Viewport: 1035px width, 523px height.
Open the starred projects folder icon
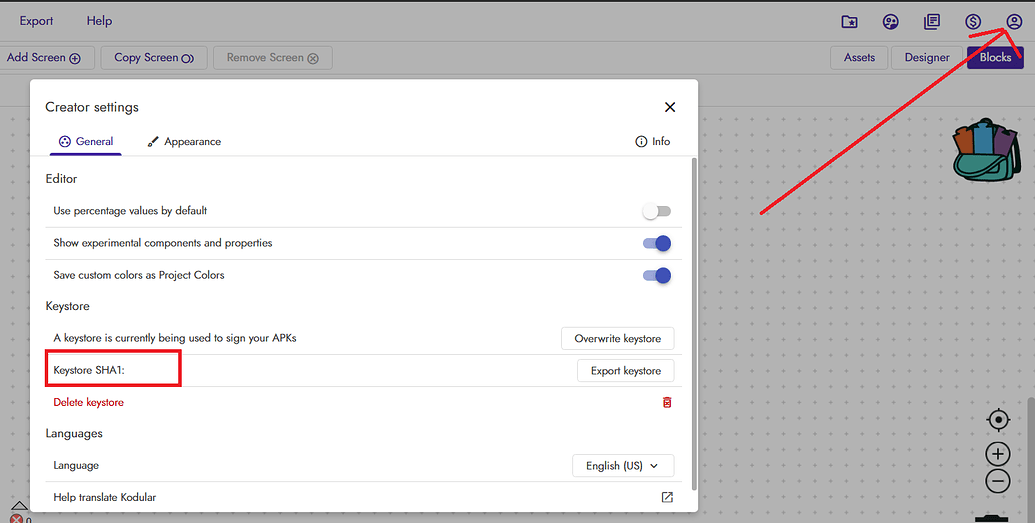tap(850, 22)
